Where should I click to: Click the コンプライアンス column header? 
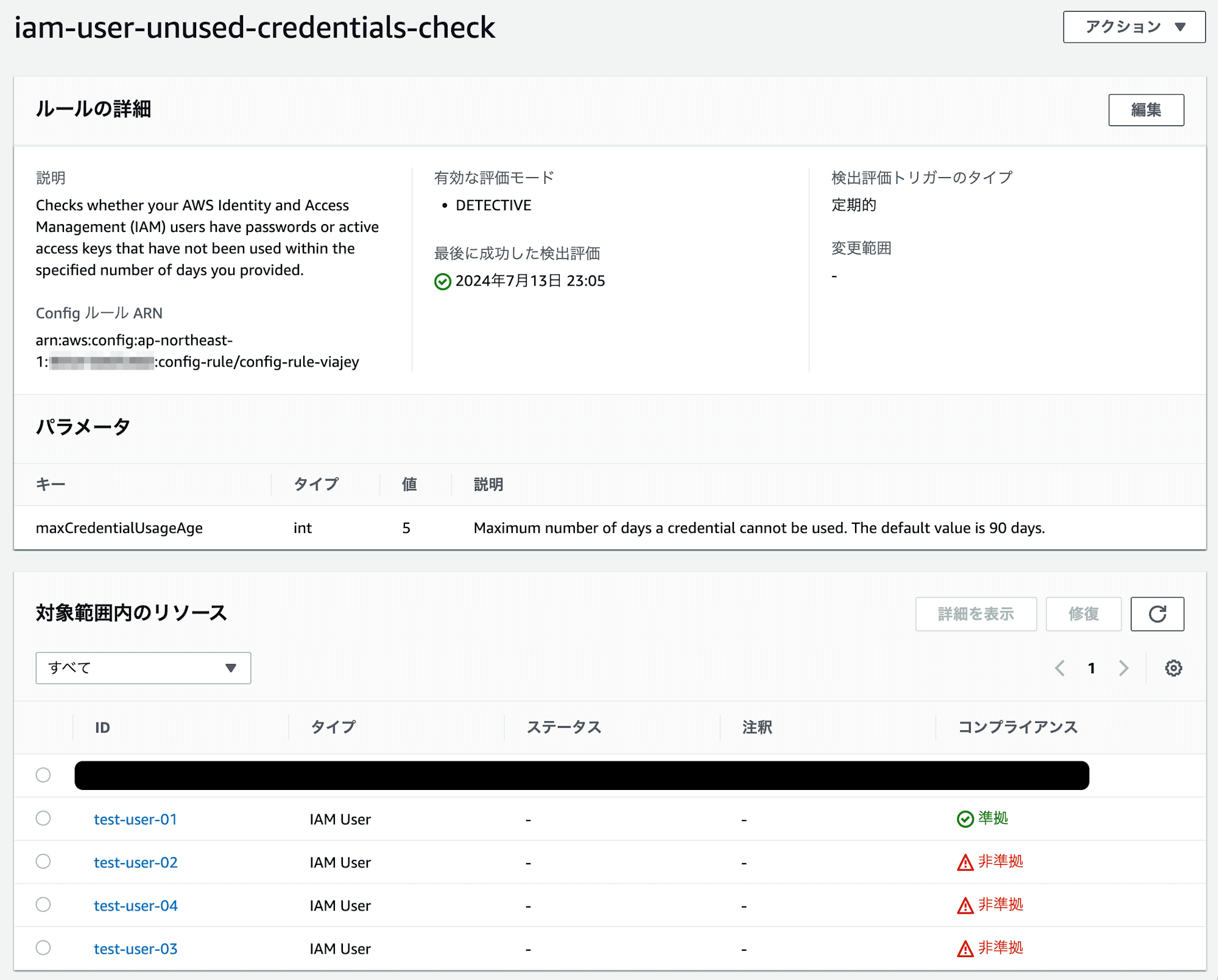pos(1018,727)
